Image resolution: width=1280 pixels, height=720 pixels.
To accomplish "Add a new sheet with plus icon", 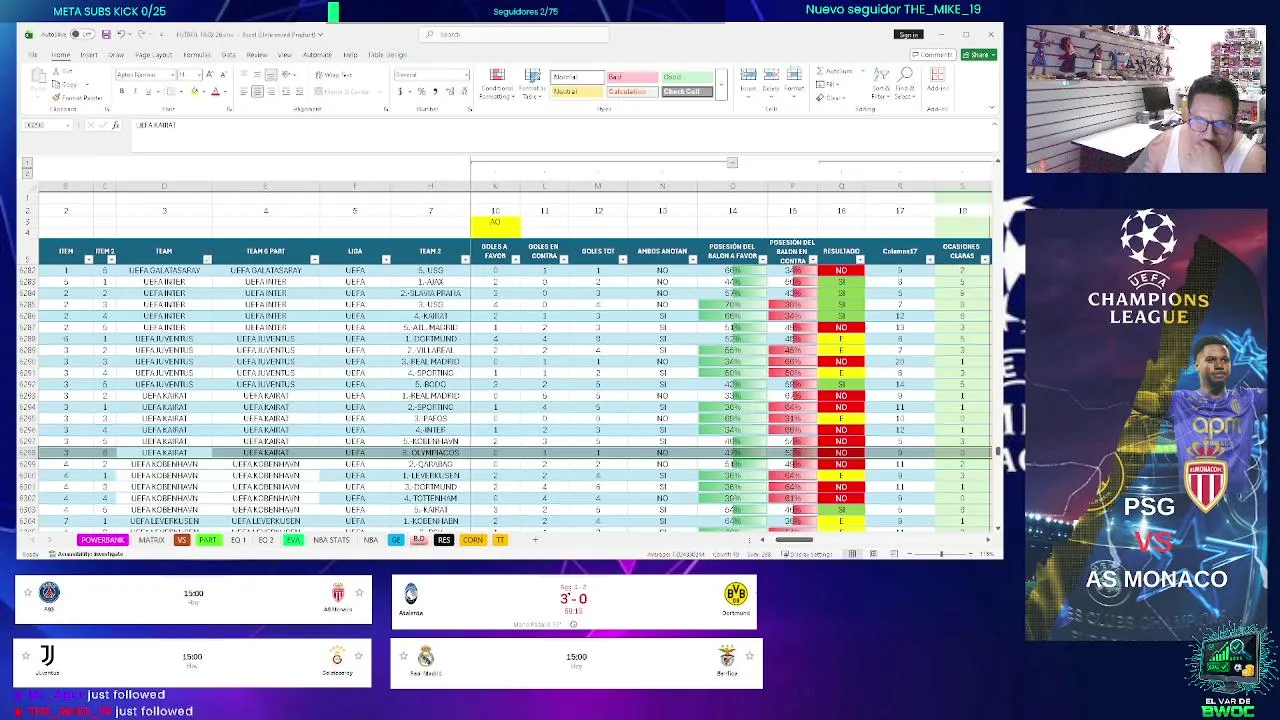I will [x=535, y=540].
